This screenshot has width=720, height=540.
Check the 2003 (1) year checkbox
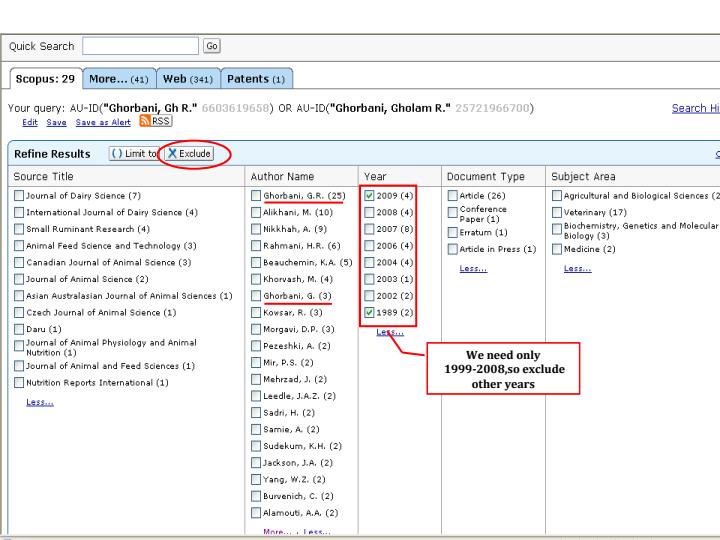coord(369,279)
